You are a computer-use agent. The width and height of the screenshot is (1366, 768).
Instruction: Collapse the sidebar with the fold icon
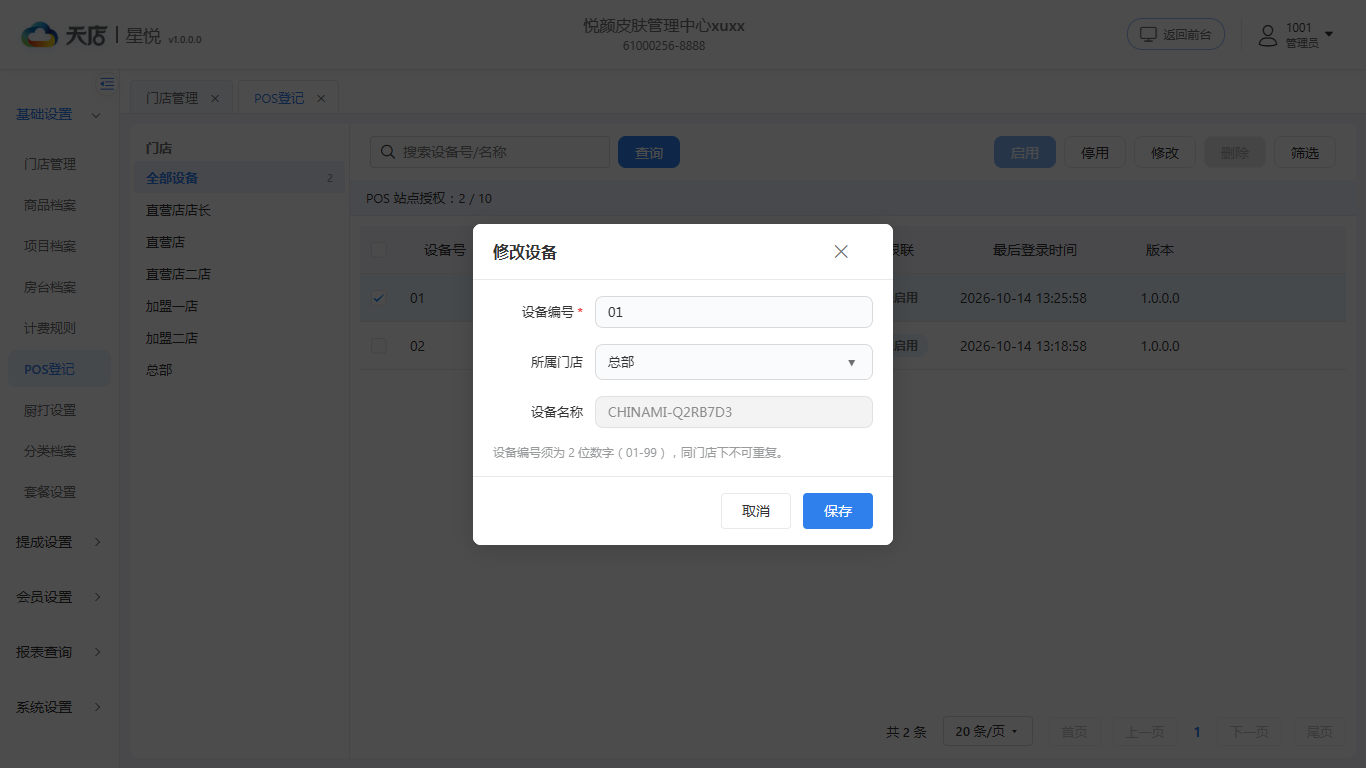point(107,84)
